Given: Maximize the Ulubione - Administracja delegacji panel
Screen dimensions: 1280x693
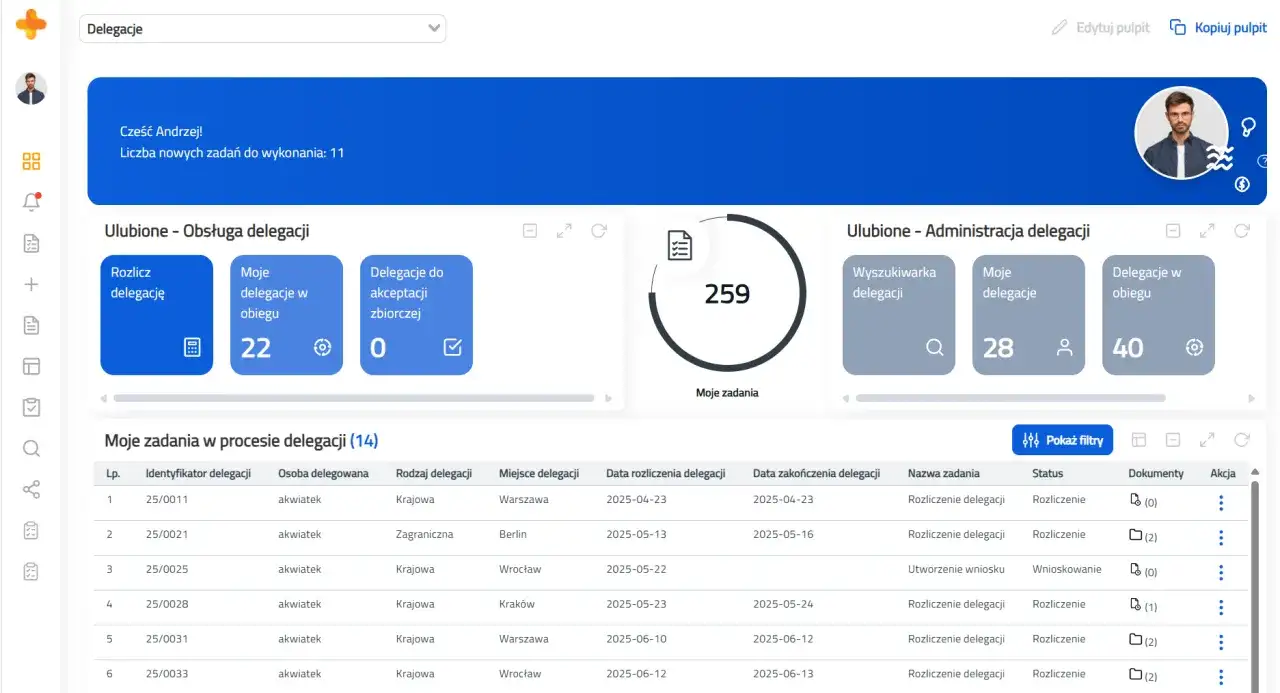Looking at the screenshot, I should pos(1207,231).
